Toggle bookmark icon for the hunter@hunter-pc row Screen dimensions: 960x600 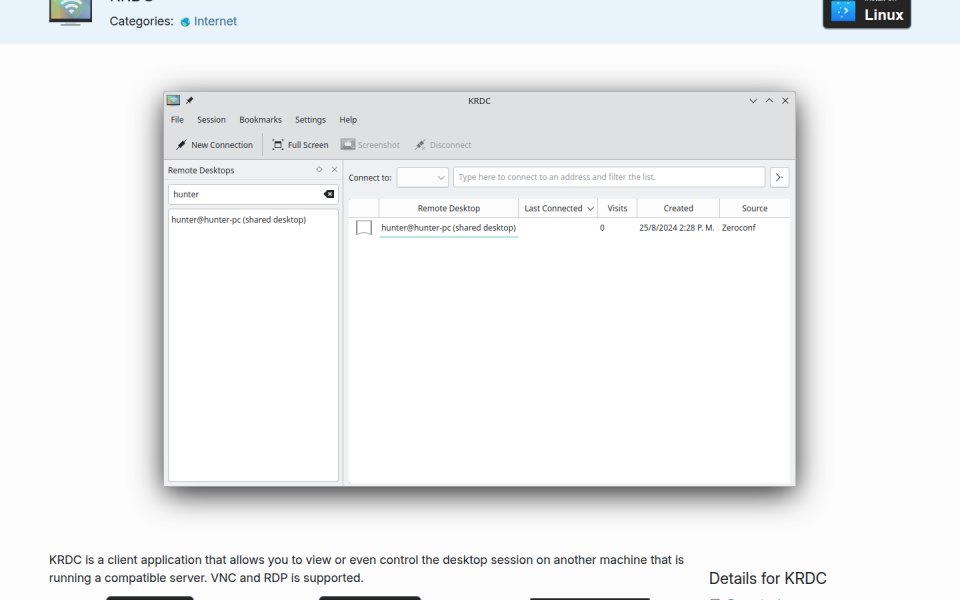(364, 228)
